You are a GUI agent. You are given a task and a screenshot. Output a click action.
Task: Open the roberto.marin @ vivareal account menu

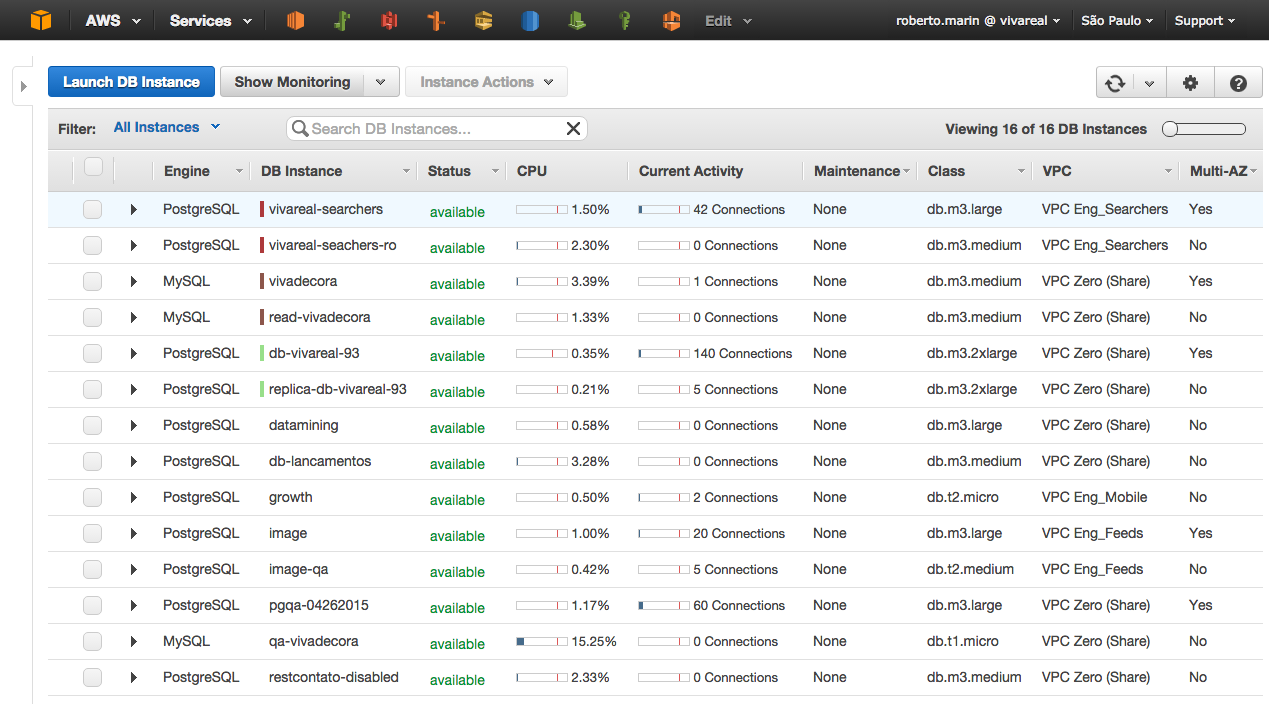pos(978,20)
